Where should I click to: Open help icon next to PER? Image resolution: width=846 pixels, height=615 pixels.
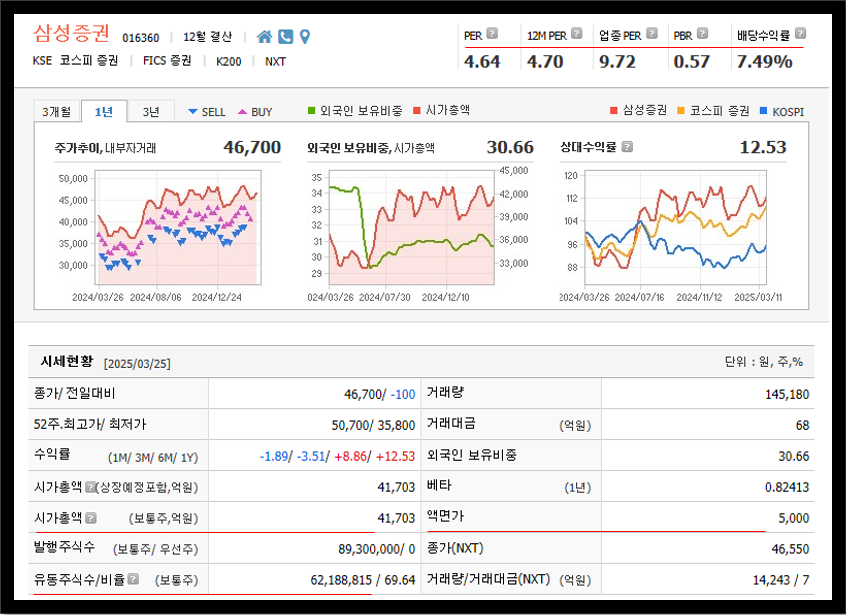(x=492, y=33)
